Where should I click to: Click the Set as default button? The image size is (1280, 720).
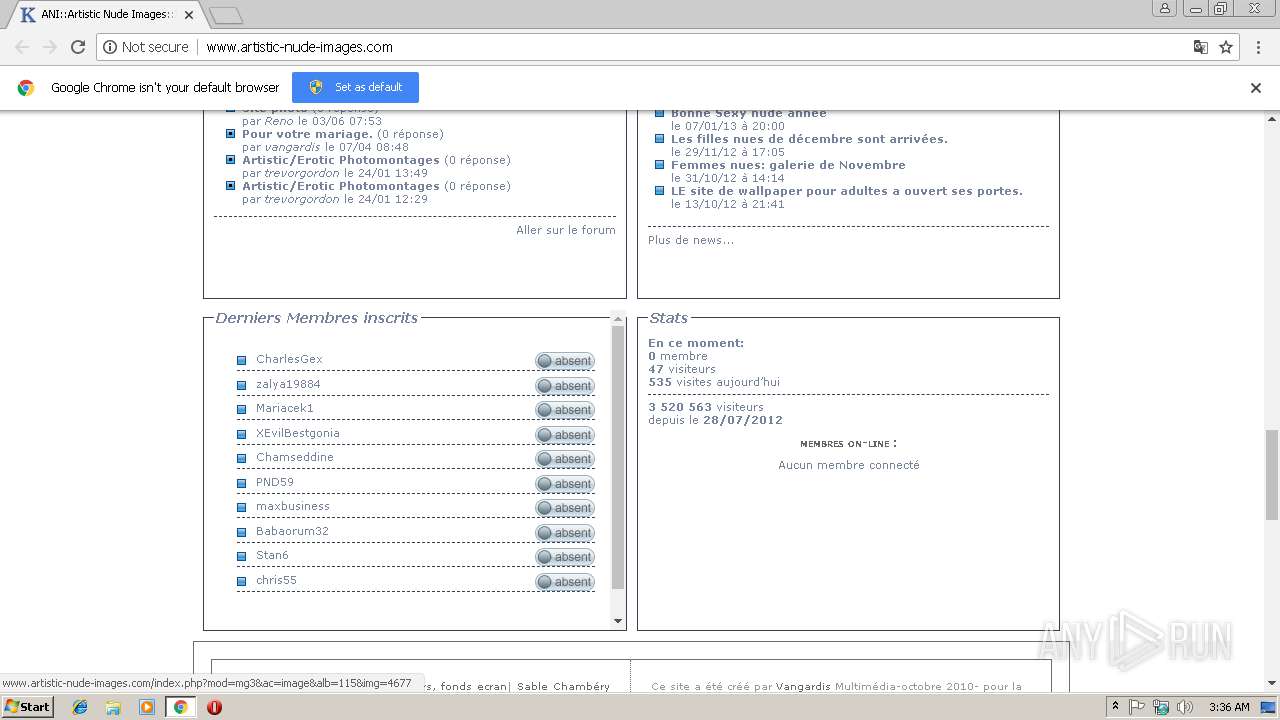click(x=355, y=87)
